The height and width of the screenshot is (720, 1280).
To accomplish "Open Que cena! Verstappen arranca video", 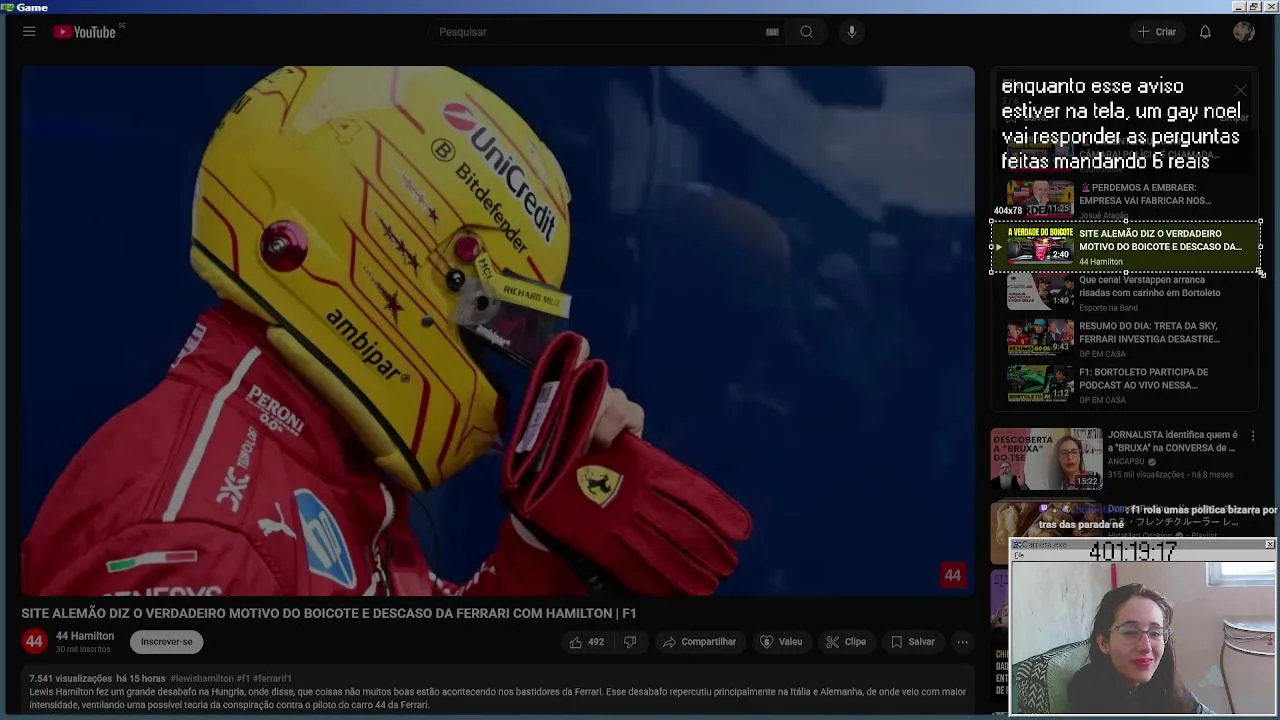I will 1125,292.
